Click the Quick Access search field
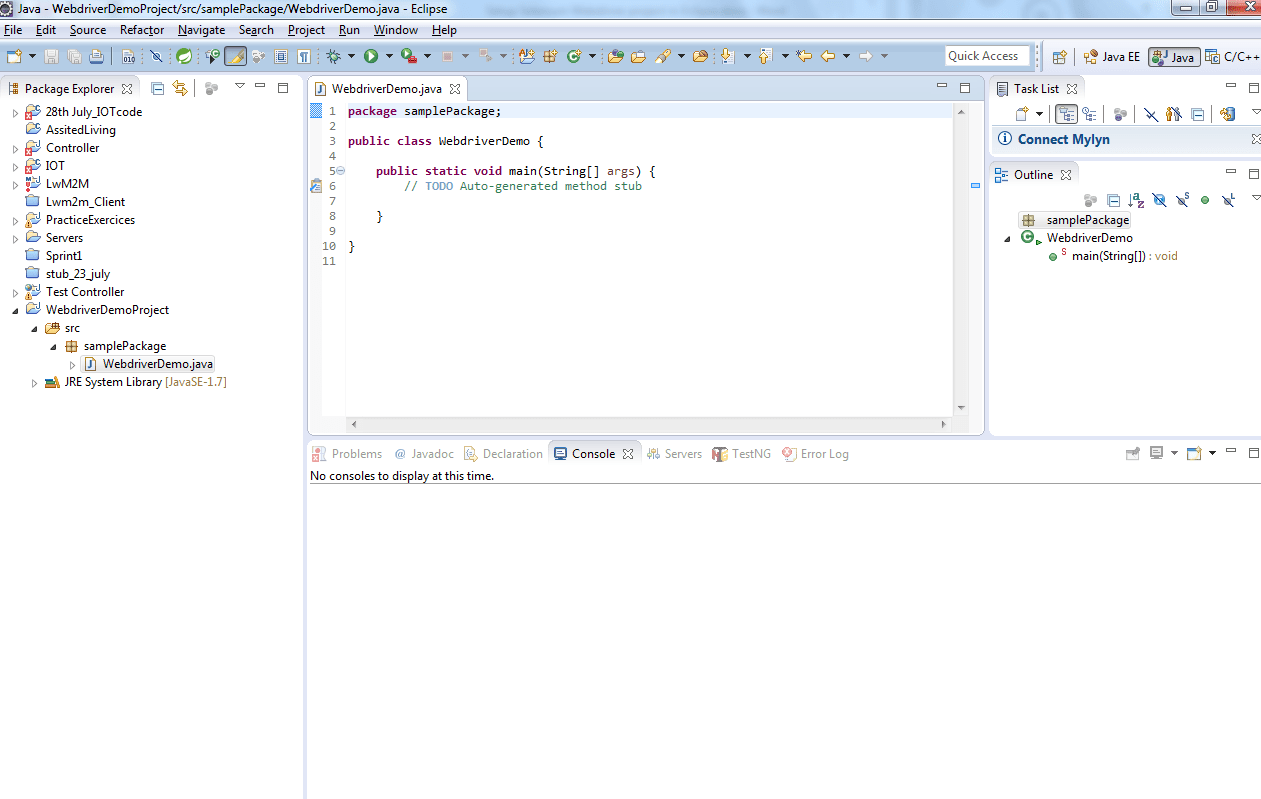The height and width of the screenshot is (799, 1261). 986,56
